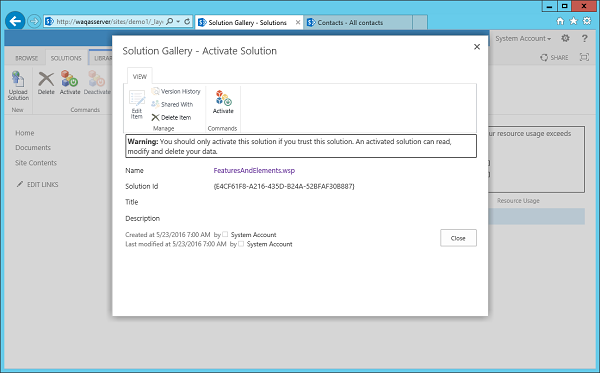Click Upload Solution in the ribbon
This screenshot has height=373, width=600.
click(18, 86)
